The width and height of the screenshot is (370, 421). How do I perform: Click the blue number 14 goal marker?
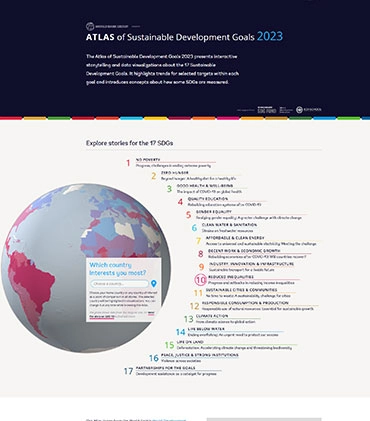click(x=181, y=332)
